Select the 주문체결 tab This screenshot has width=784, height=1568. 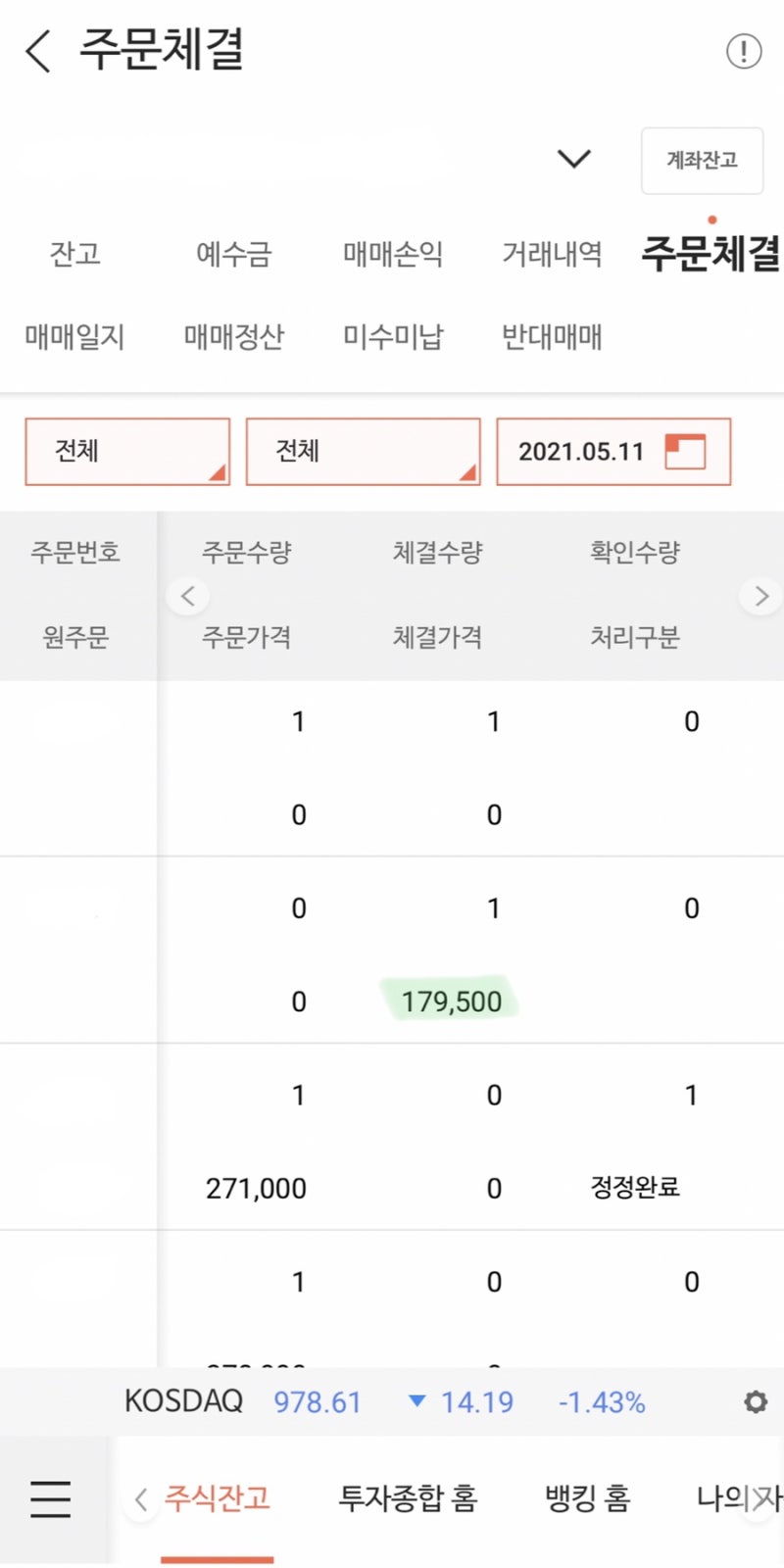coord(711,253)
